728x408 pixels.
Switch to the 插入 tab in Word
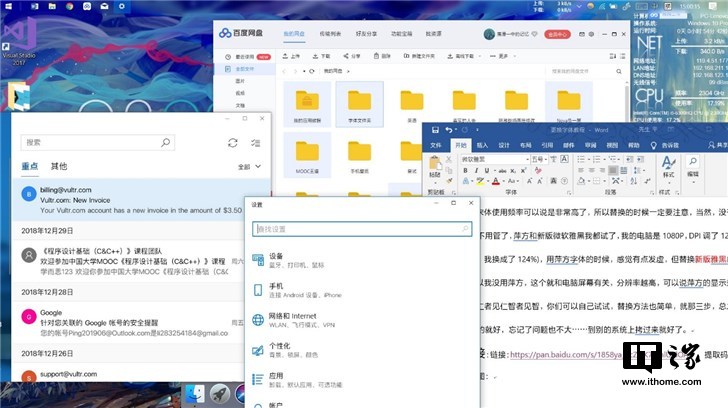[482, 145]
